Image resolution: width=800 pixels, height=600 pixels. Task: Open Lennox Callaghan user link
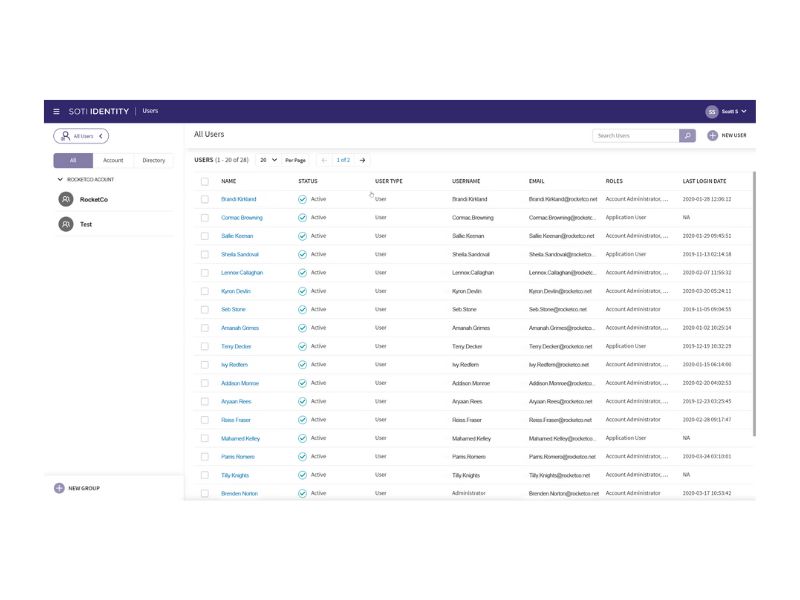click(242, 273)
